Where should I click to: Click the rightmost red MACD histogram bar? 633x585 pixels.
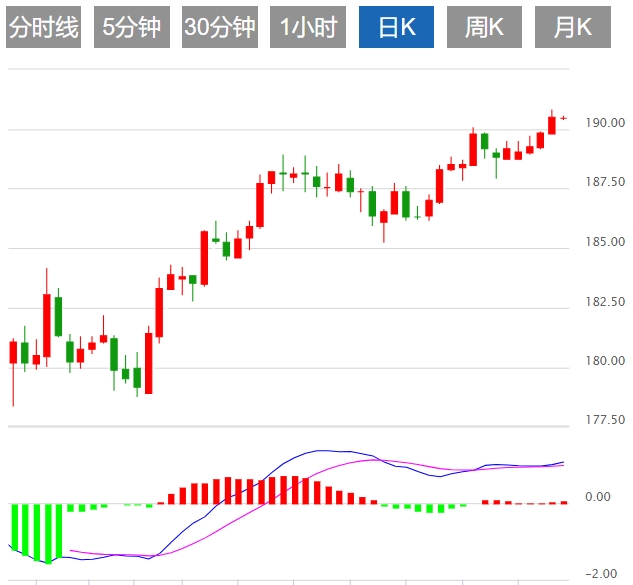coord(564,502)
